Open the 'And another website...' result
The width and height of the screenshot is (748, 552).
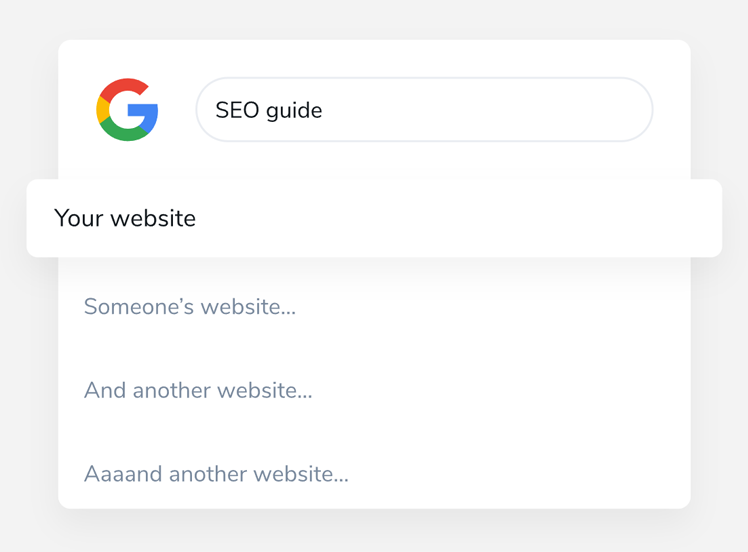(198, 390)
